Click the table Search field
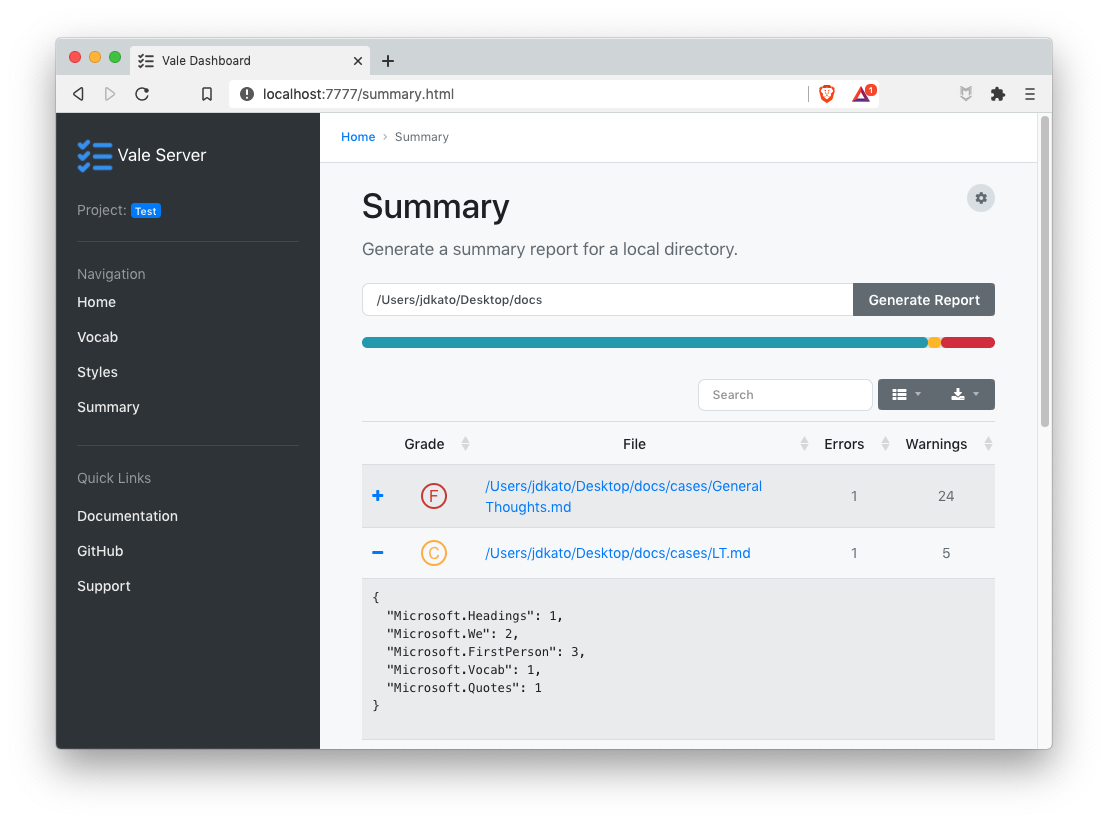Image resolution: width=1108 pixels, height=823 pixels. click(x=785, y=395)
